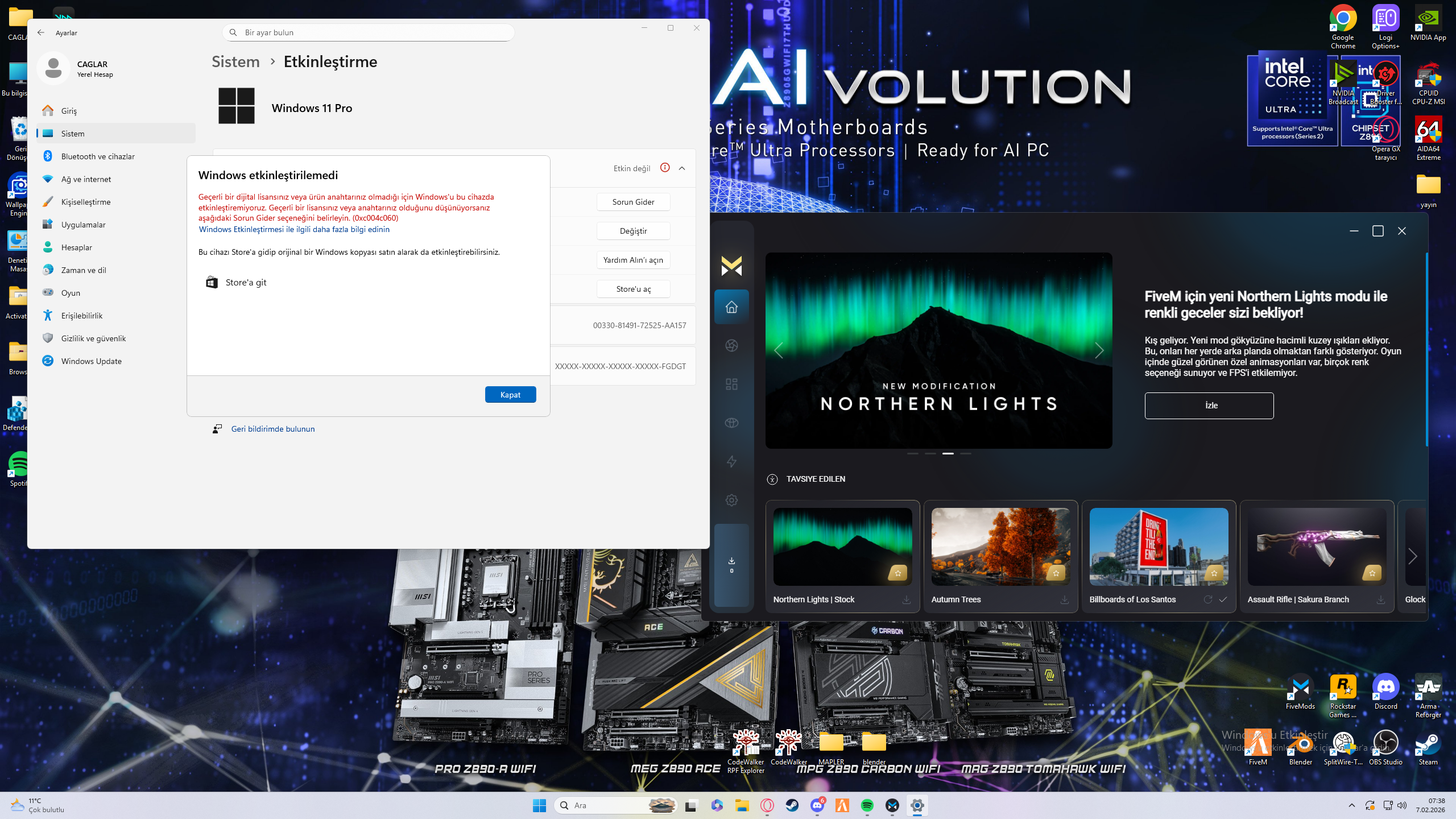
Task: Open Ağ ve internet settings
Action: (x=116, y=179)
